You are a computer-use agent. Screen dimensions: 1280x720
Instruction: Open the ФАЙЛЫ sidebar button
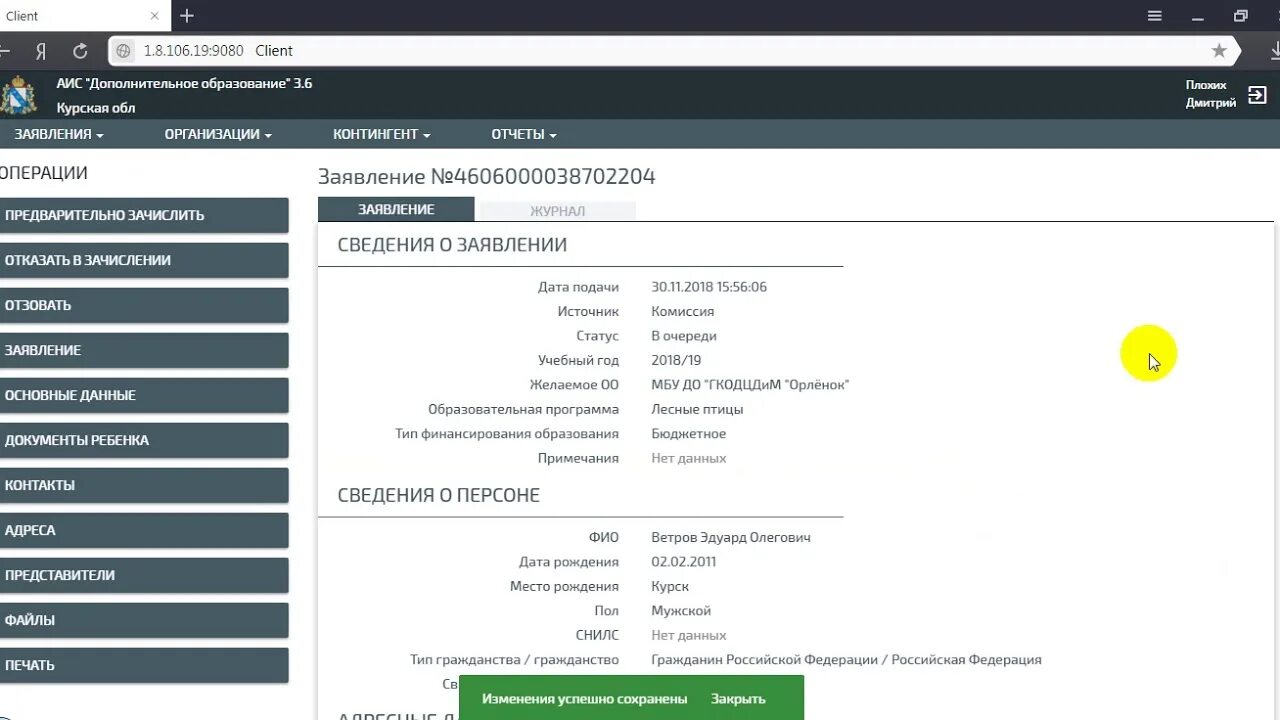click(x=144, y=620)
